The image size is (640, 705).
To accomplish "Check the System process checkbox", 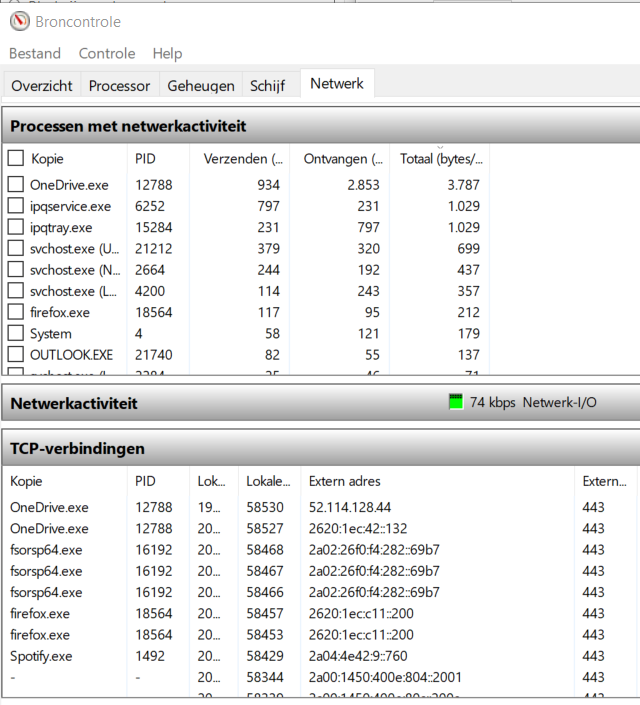I will point(16,333).
